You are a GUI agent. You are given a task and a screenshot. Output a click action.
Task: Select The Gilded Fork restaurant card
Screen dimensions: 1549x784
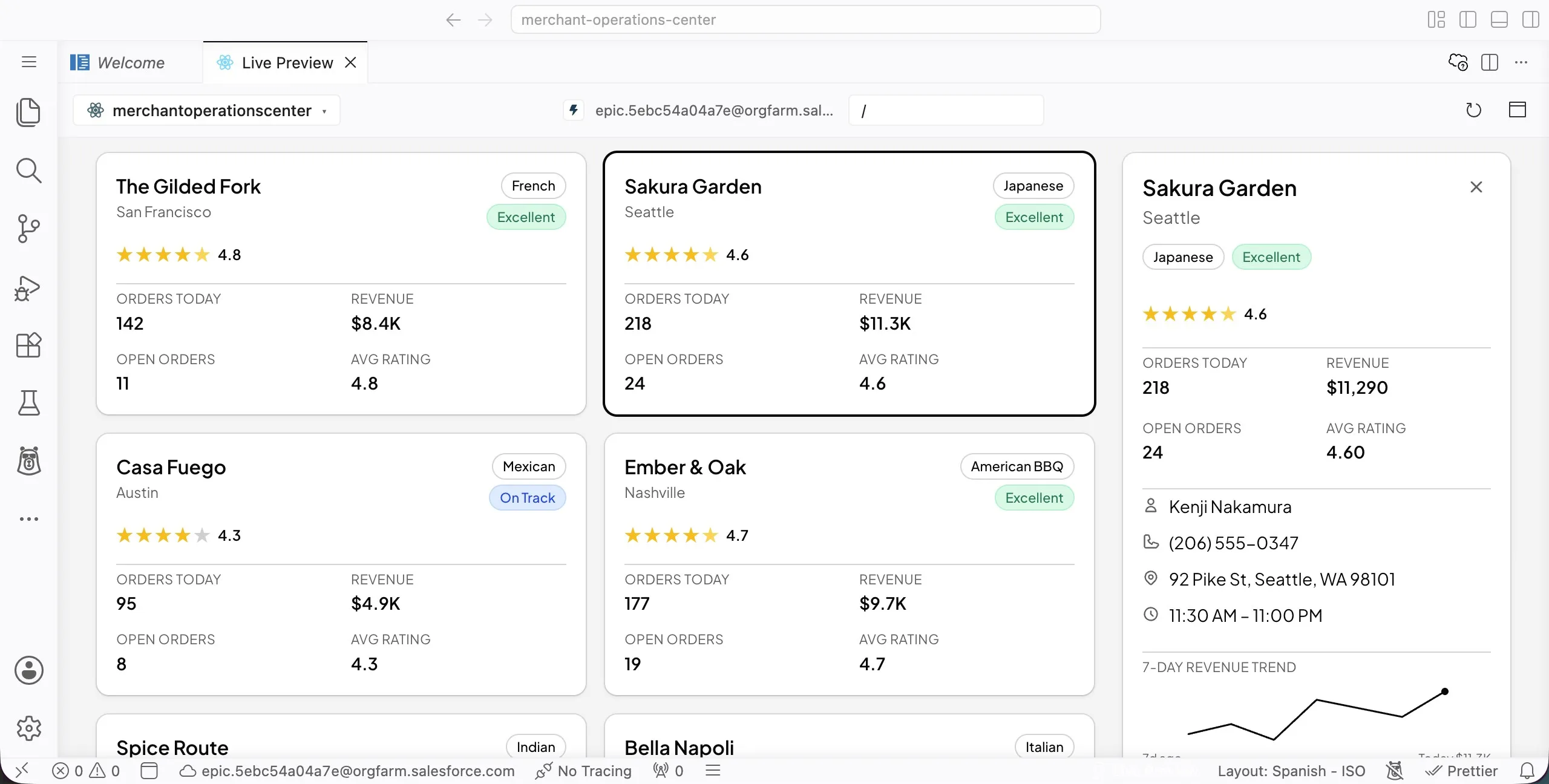click(341, 284)
